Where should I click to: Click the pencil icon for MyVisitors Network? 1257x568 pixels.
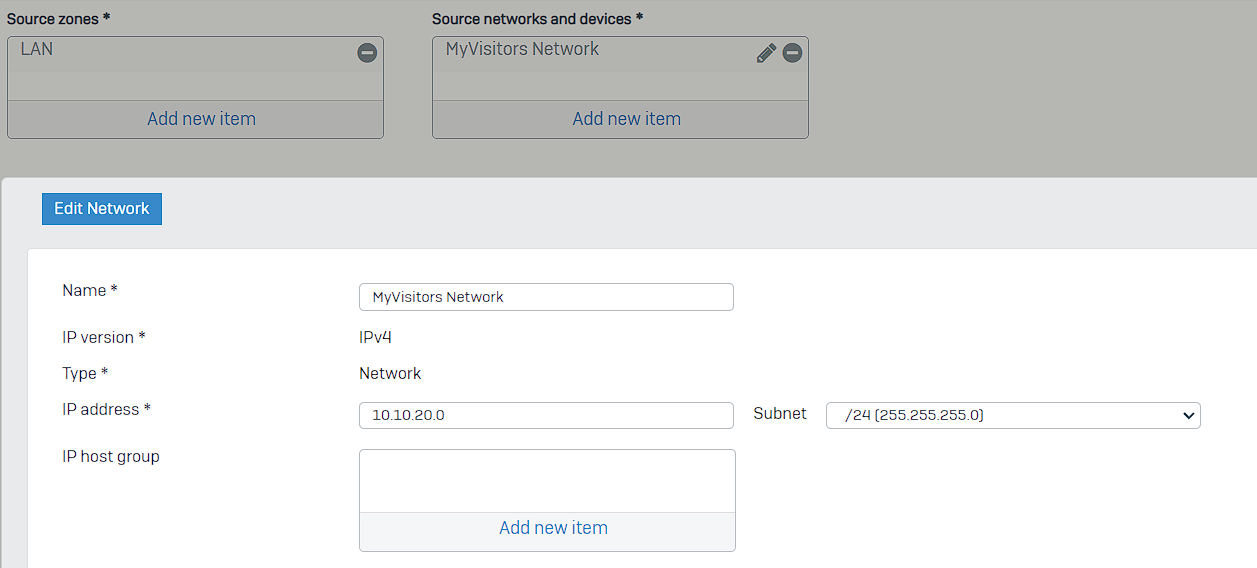click(766, 53)
